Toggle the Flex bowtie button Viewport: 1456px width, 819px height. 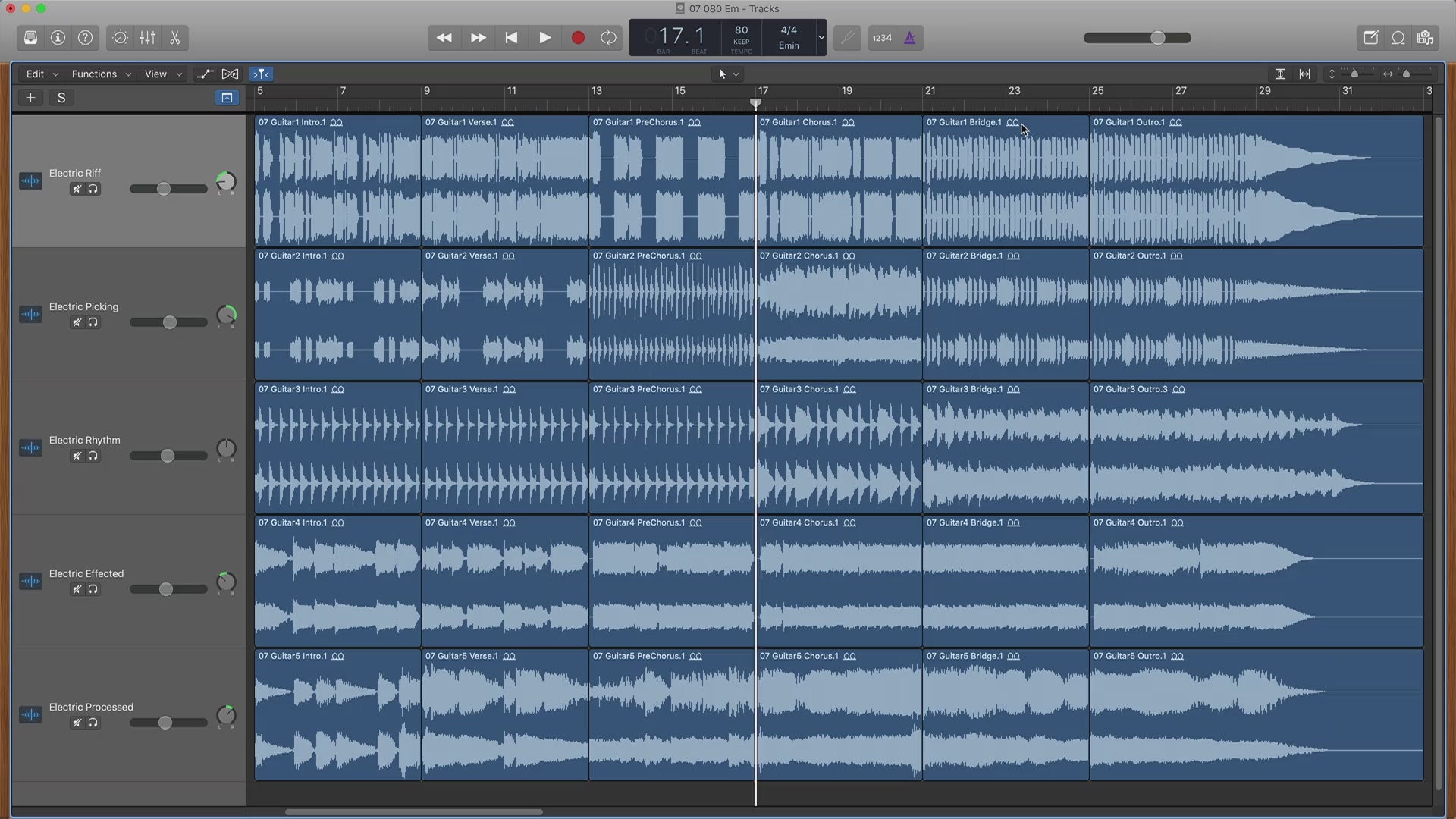230,74
